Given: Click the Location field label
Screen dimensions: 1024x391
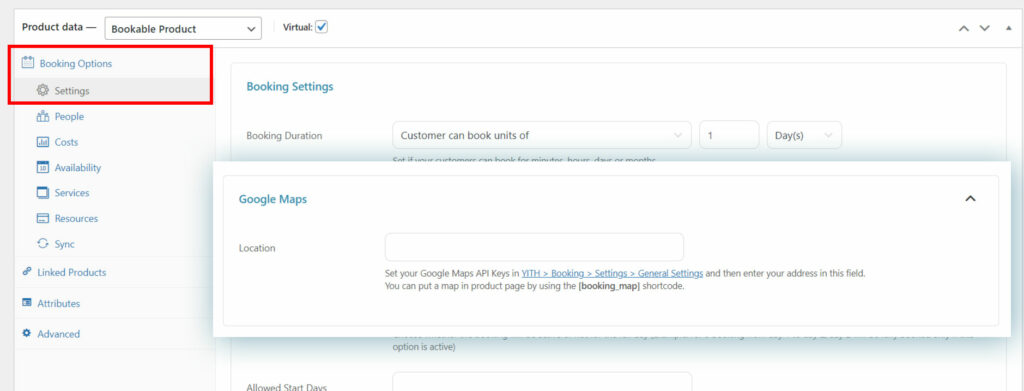Looking at the screenshot, I should click(x=257, y=248).
